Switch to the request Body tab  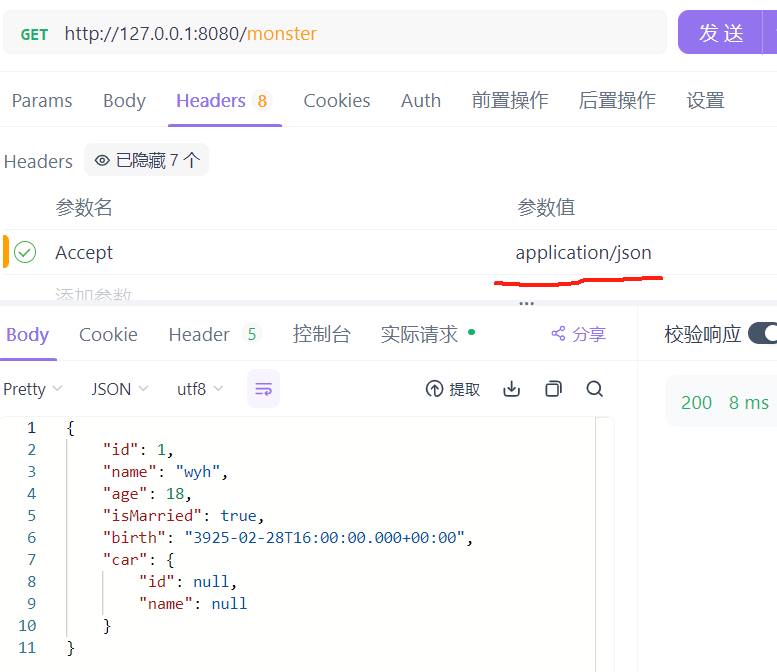pos(124,101)
